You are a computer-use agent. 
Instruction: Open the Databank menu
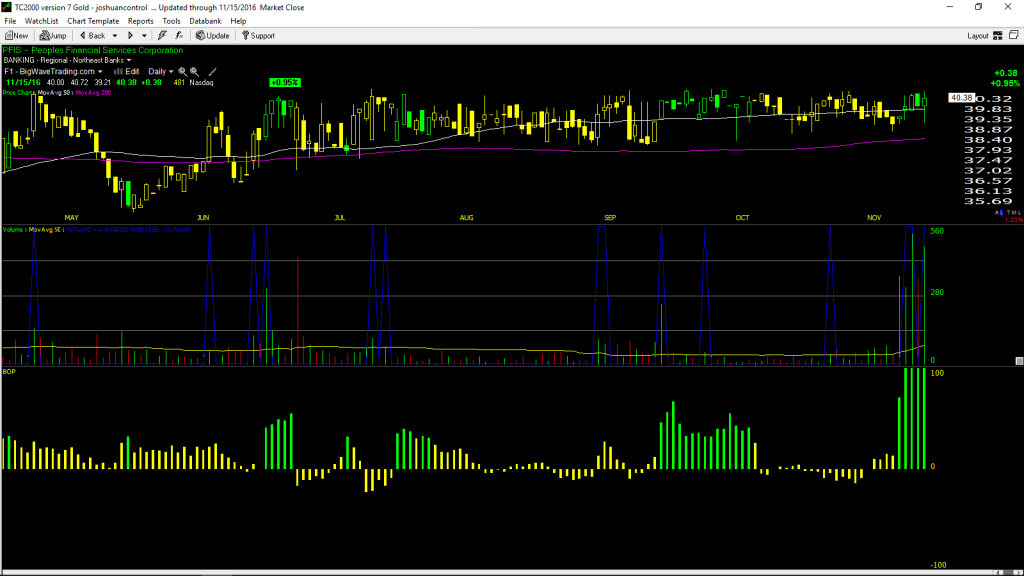click(205, 21)
